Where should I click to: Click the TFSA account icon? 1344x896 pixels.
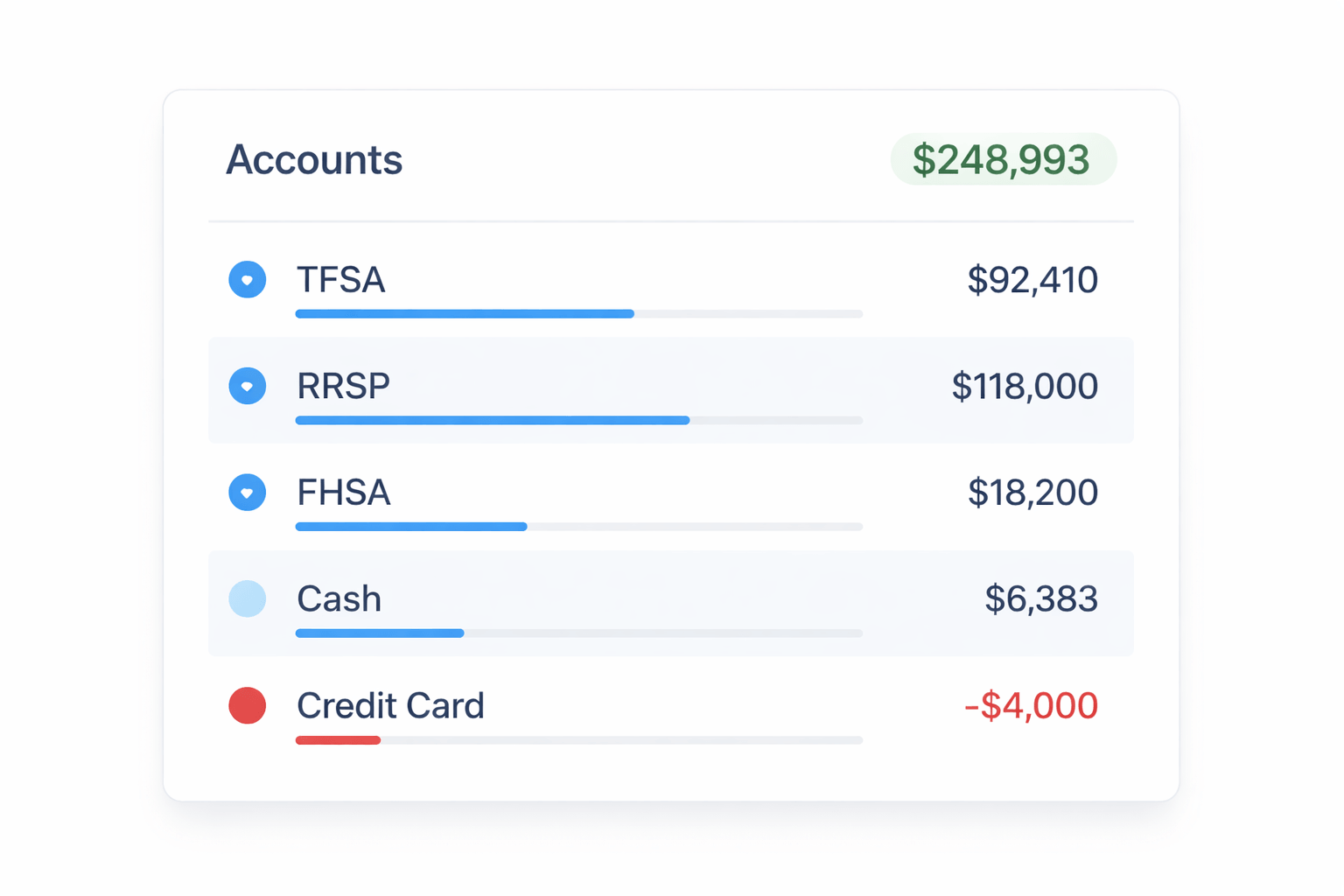(x=248, y=279)
